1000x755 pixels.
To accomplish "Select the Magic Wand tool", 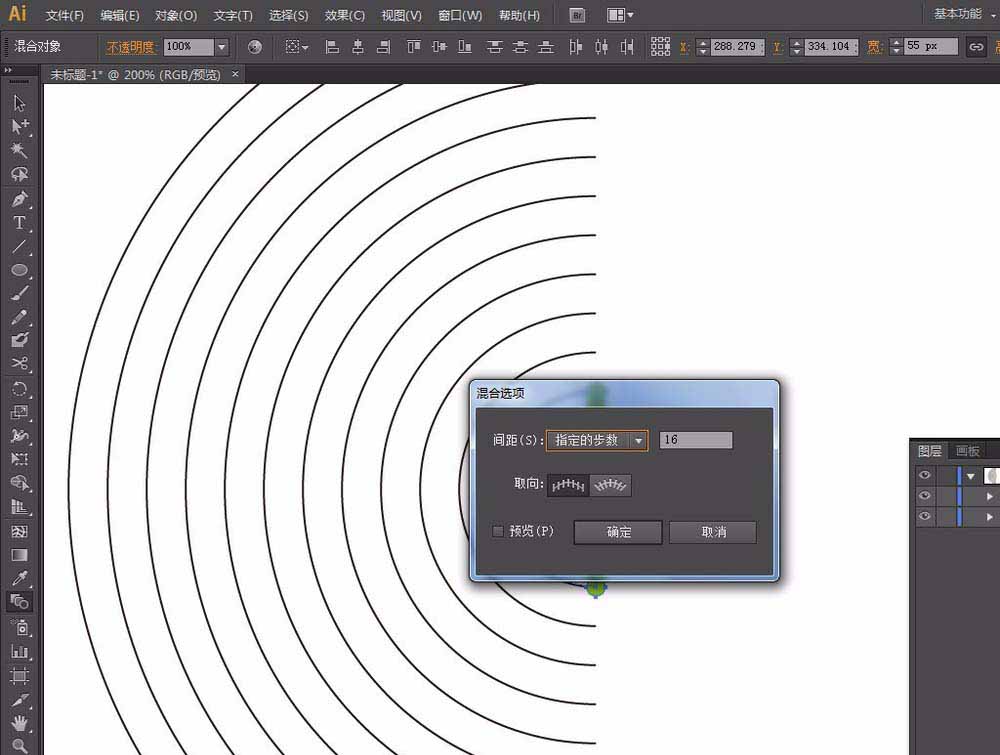I will tap(19, 150).
